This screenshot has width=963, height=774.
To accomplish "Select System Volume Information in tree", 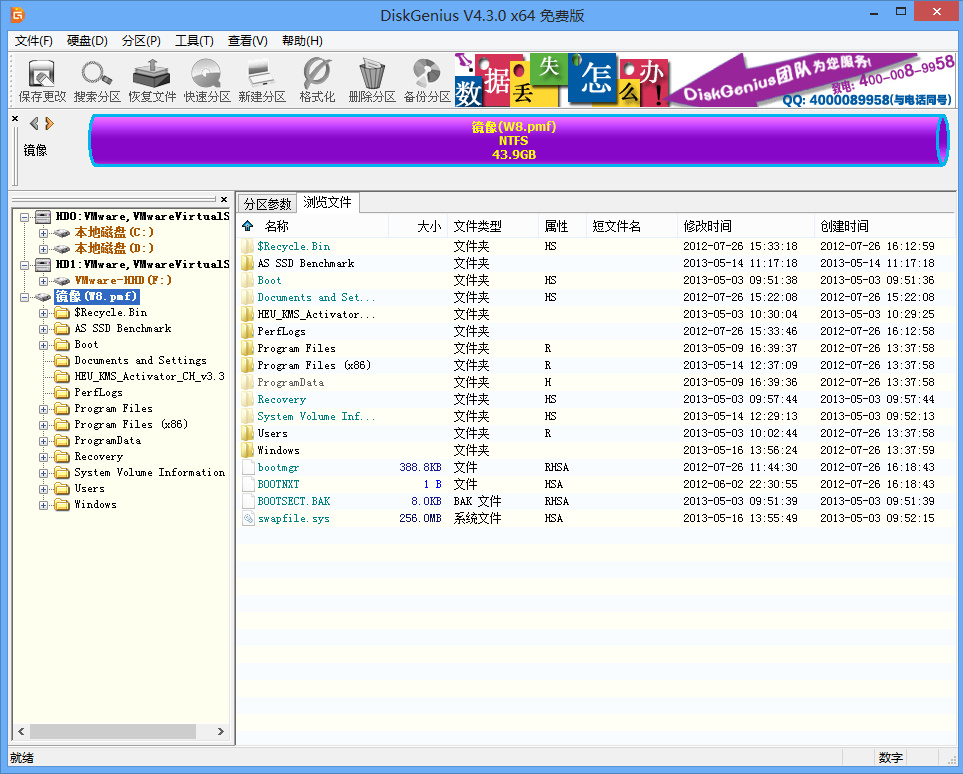I will point(149,472).
